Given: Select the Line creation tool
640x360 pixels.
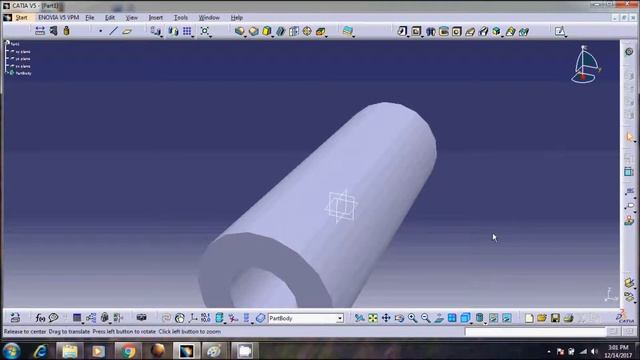Looking at the screenshot, I should [113, 31].
